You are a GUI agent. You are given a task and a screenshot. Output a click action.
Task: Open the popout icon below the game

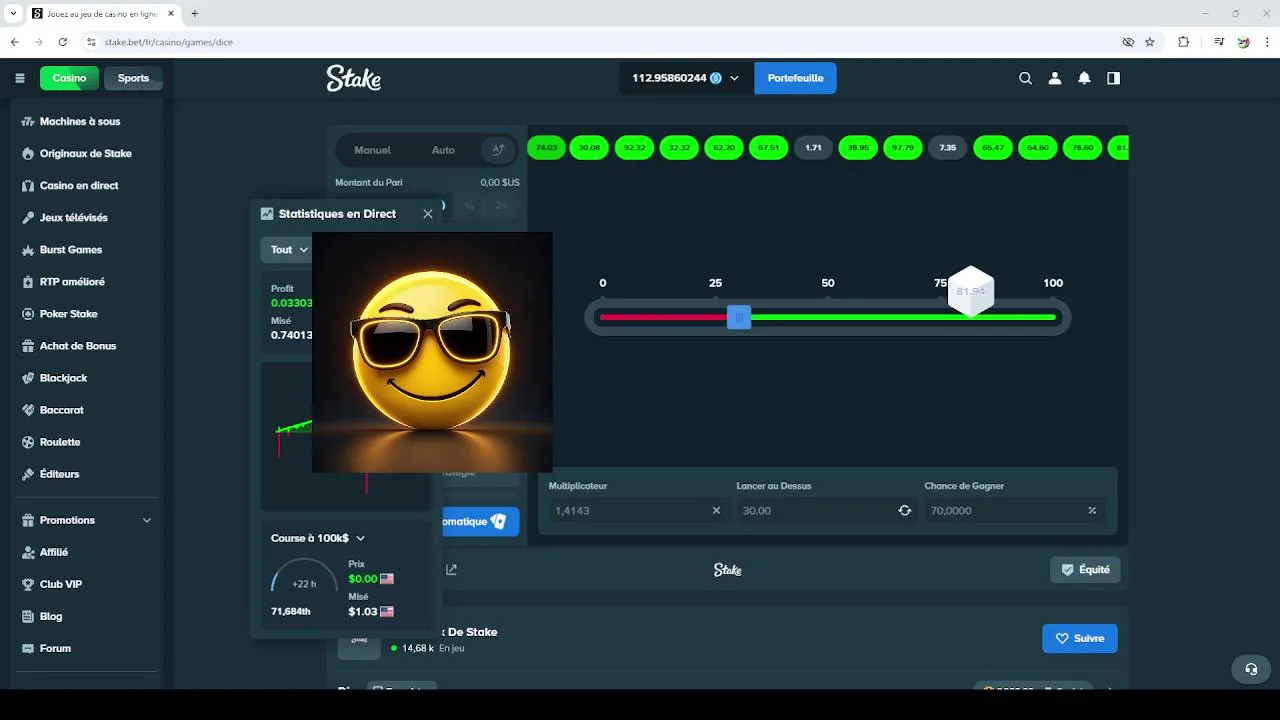tap(451, 569)
